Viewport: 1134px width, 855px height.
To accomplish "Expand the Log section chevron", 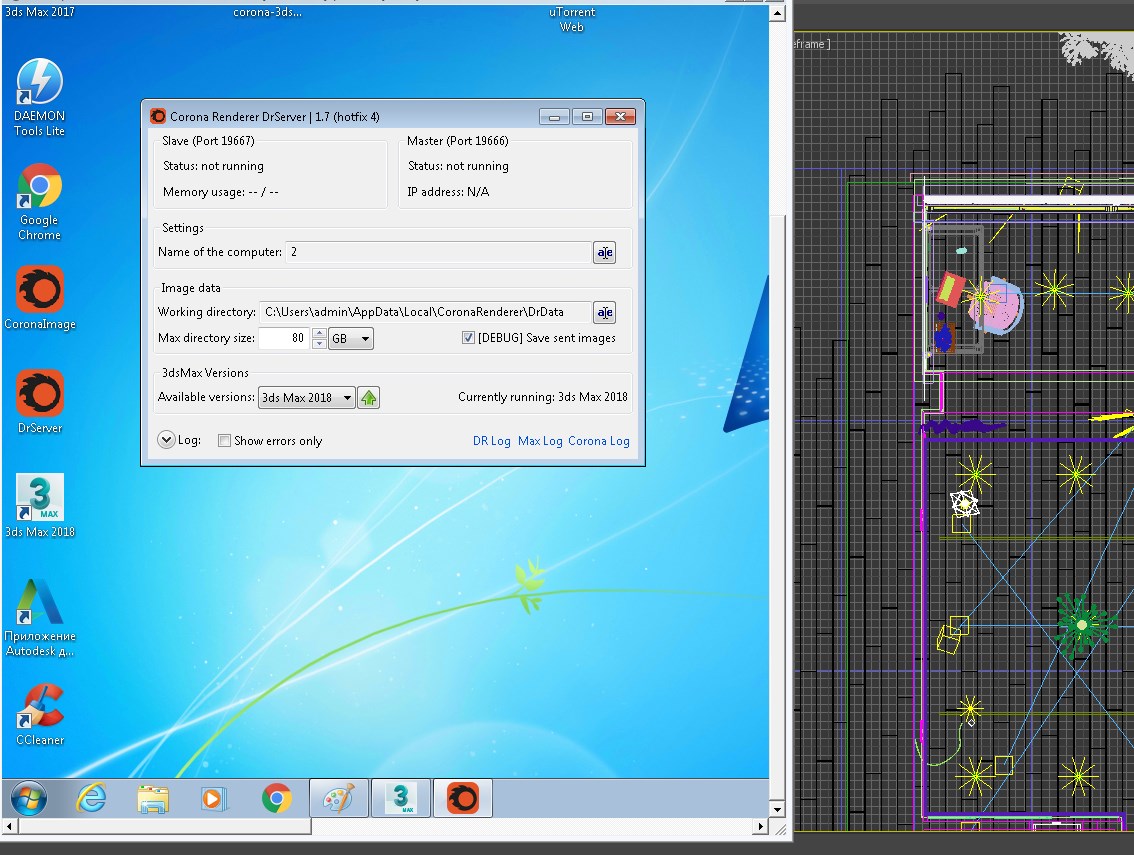I will point(166,440).
